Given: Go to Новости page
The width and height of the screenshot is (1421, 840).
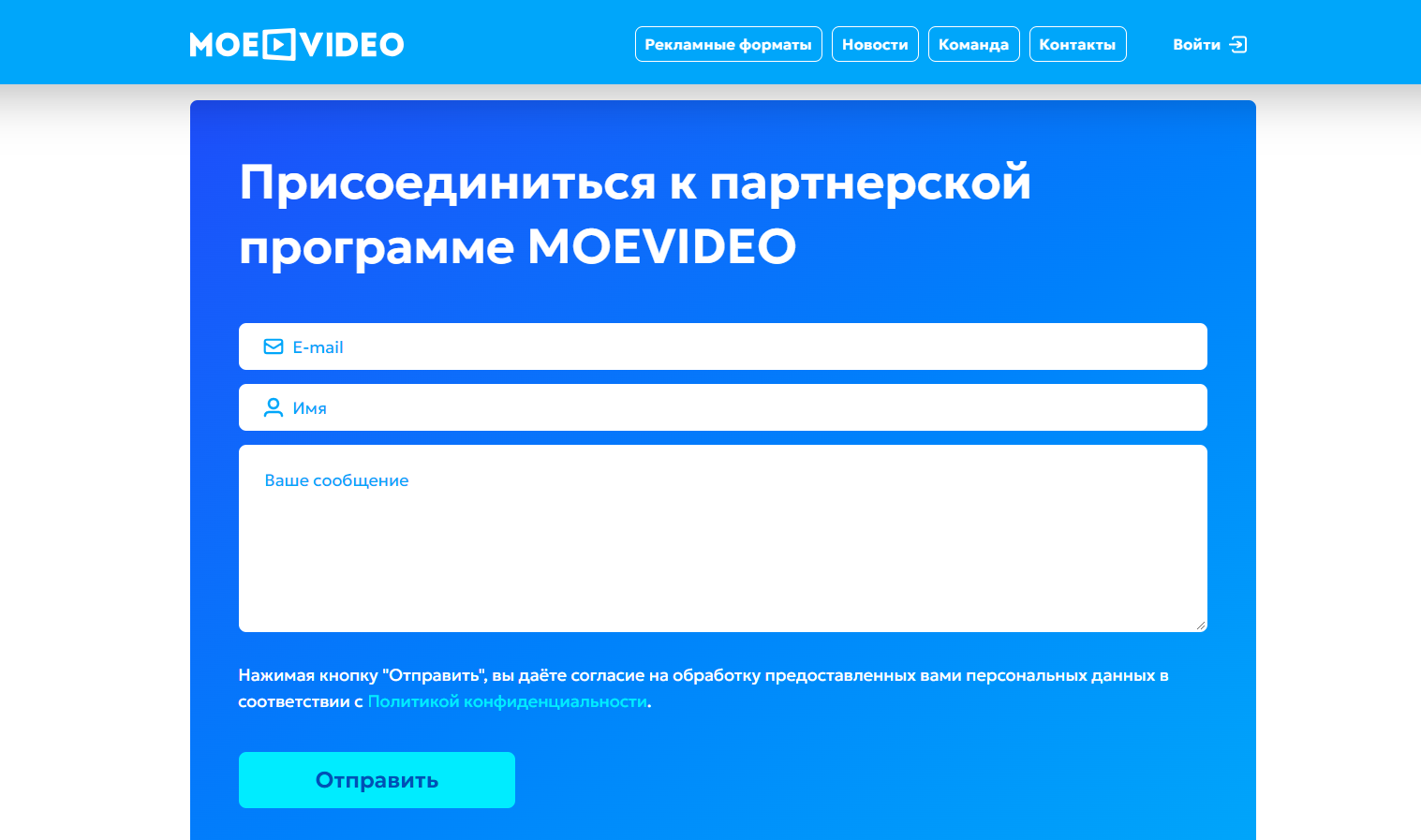Looking at the screenshot, I should pyautogui.click(x=875, y=44).
